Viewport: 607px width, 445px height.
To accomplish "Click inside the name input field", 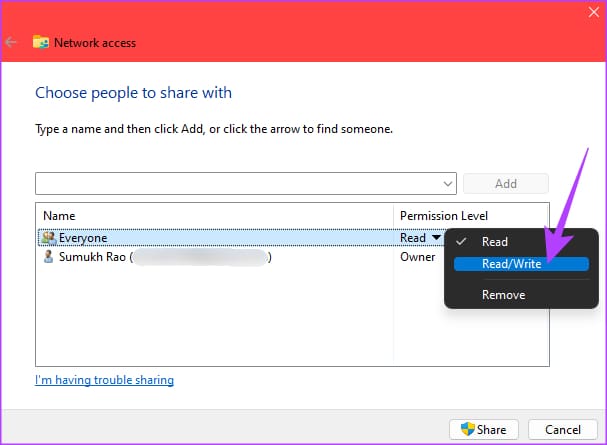I will click(x=238, y=183).
